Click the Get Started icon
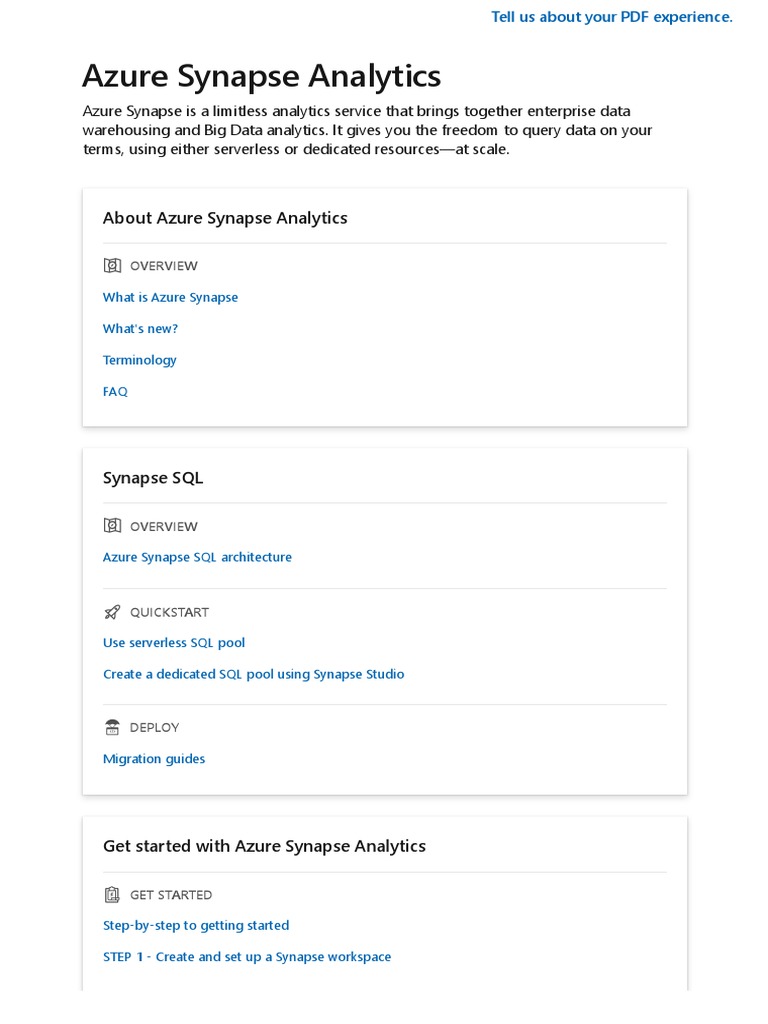Screen dimensions: 768x1024 [112, 895]
